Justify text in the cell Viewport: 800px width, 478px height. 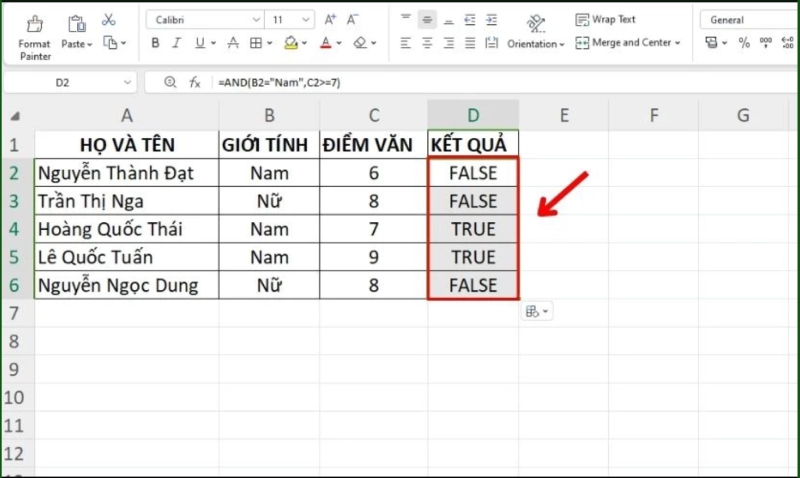click(470, 43)
